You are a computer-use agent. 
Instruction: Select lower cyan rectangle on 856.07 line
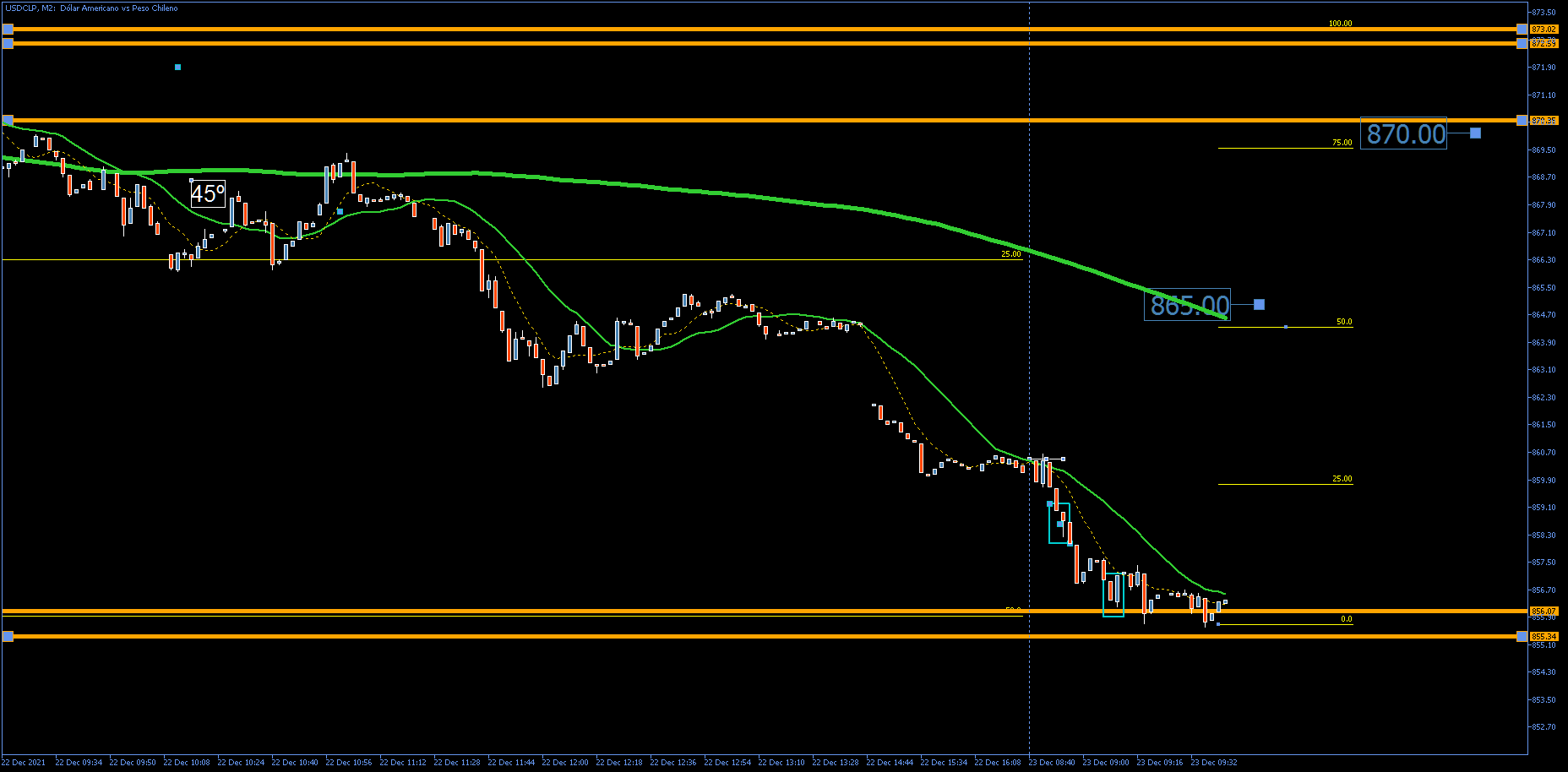[1113, 595]
